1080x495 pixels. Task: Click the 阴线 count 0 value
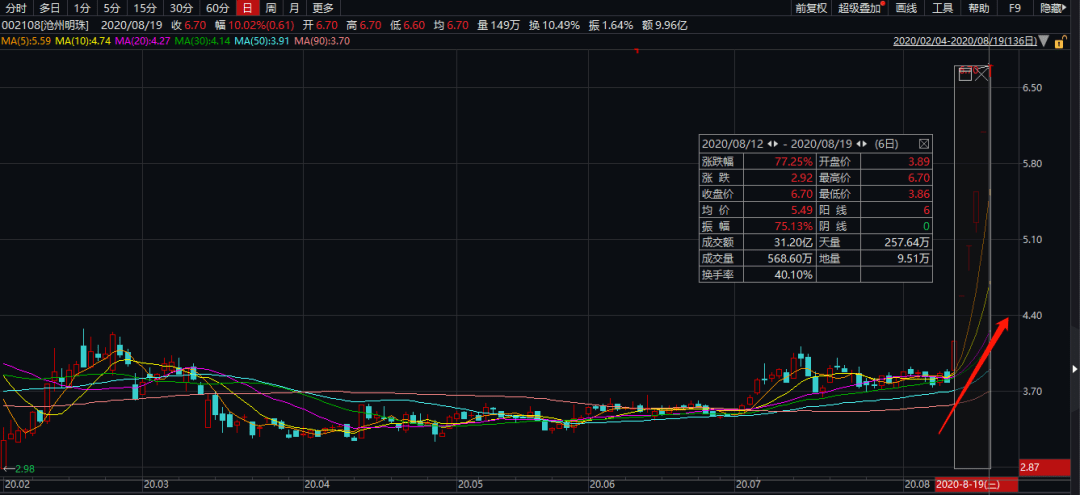pos(926,226)
